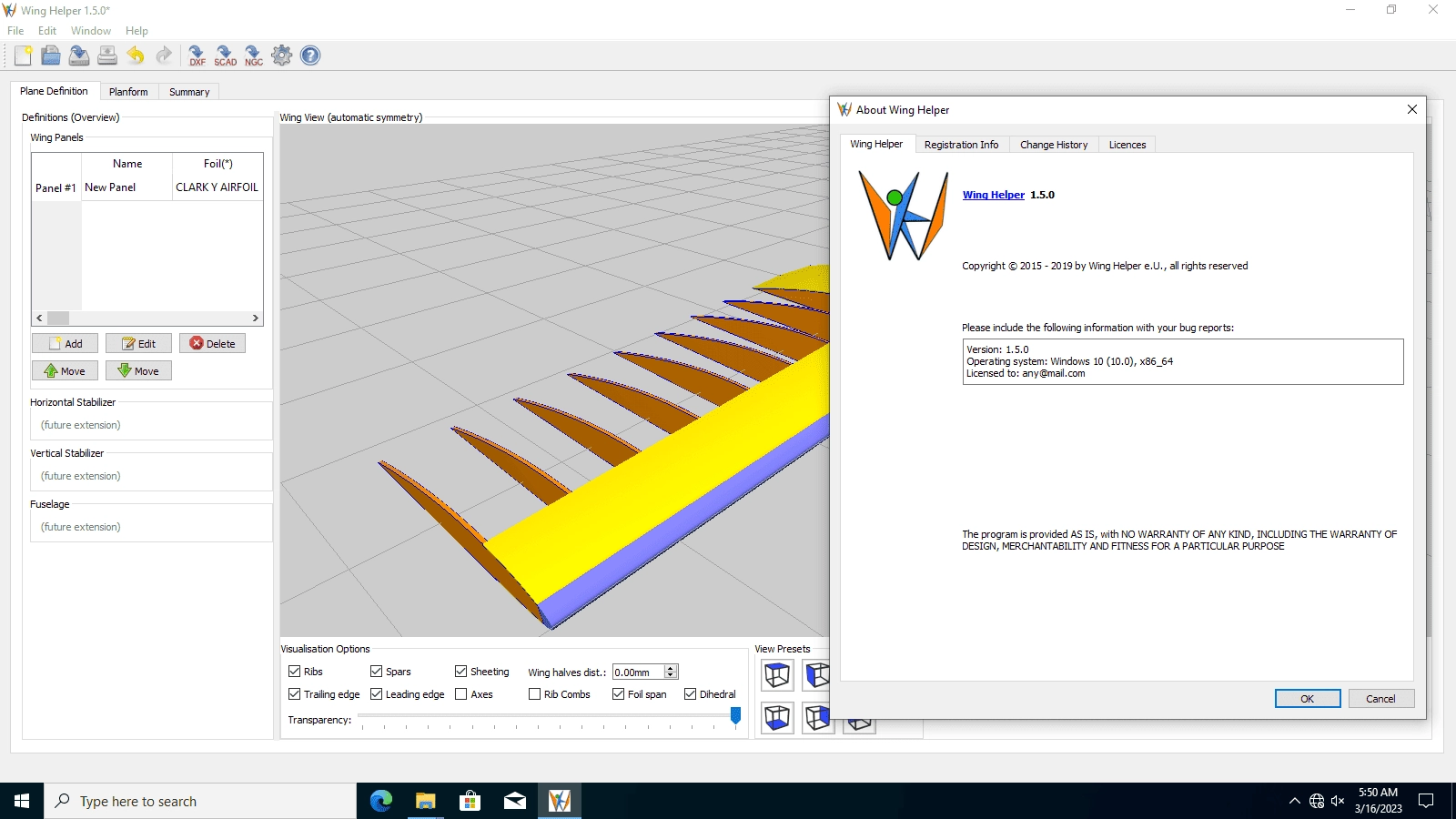Screen dimensions: 1456x819
Task: Open Licences tab in About dialog
Action: [x=1127, y=145]
